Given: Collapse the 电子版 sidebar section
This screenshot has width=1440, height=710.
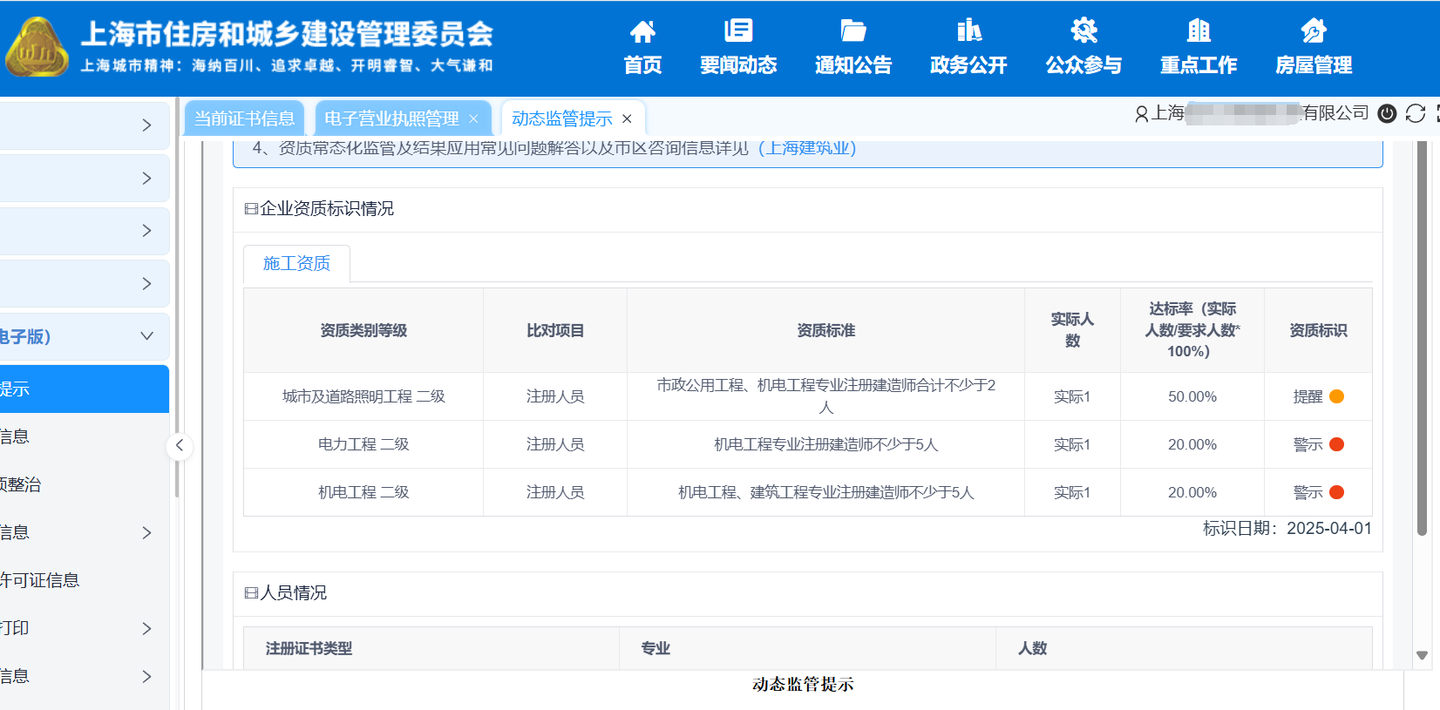Looking at the screenshot, I should pos(147,337).
